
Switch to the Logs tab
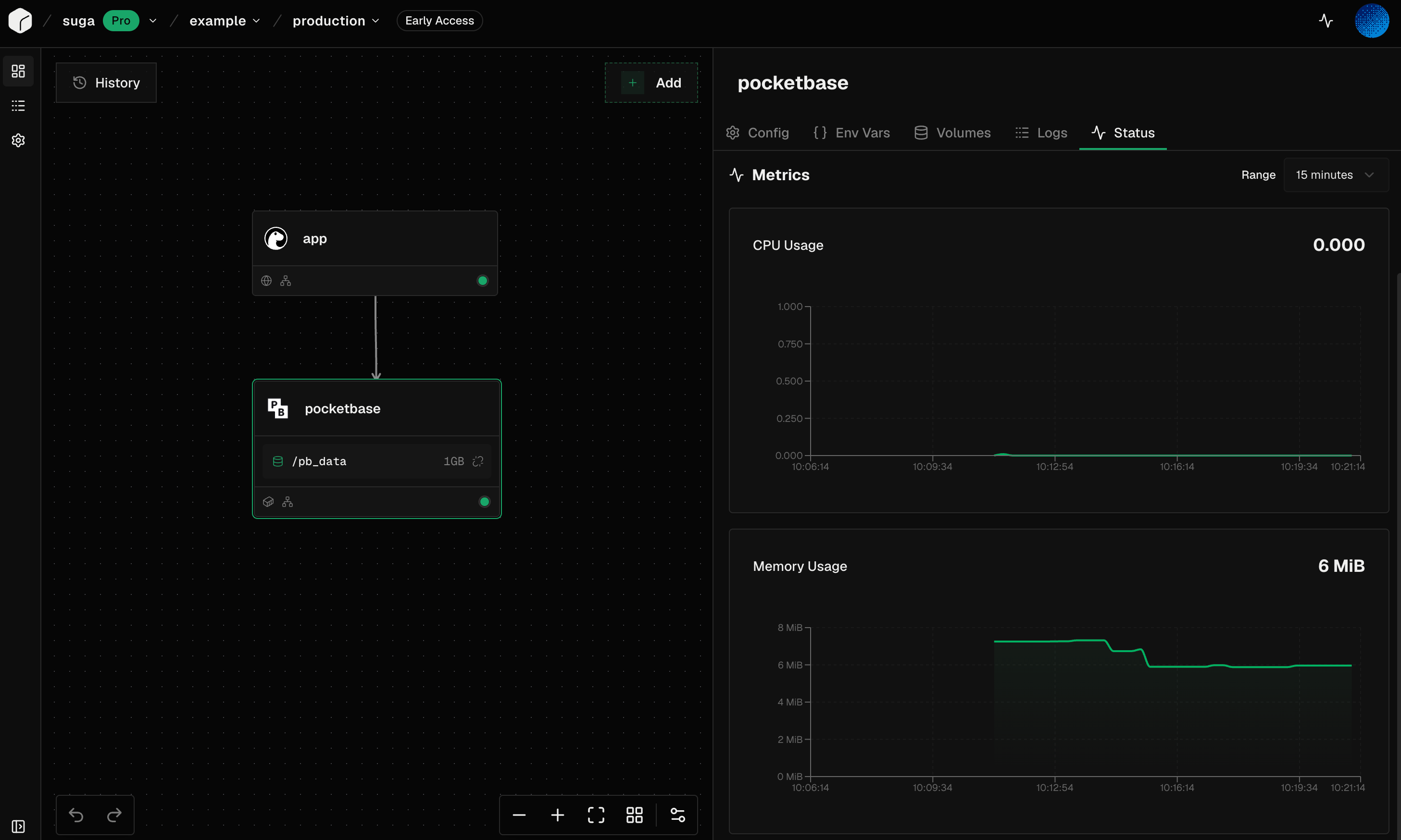[1041, 133]
